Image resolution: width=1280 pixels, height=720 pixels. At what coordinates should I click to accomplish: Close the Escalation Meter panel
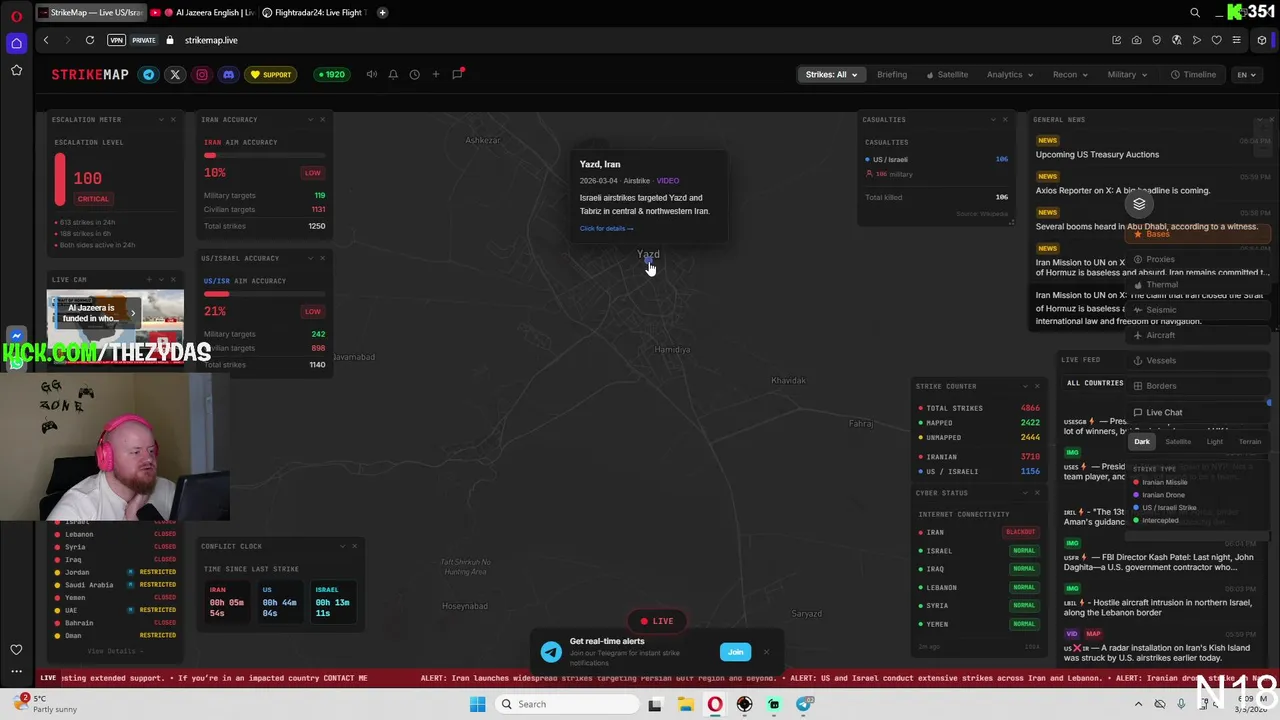tap(173, 119)
